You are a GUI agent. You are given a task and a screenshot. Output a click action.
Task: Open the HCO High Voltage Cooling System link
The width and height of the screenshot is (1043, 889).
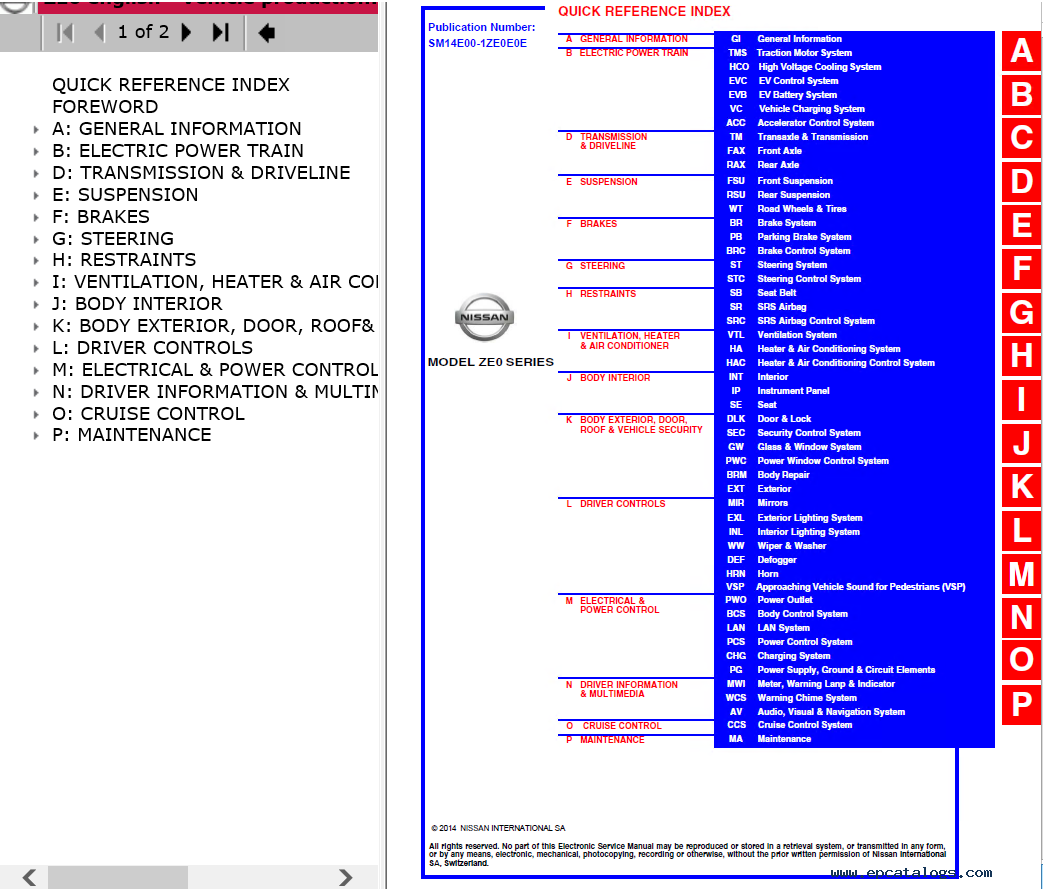pyautogui.click(x=805, y=67)
